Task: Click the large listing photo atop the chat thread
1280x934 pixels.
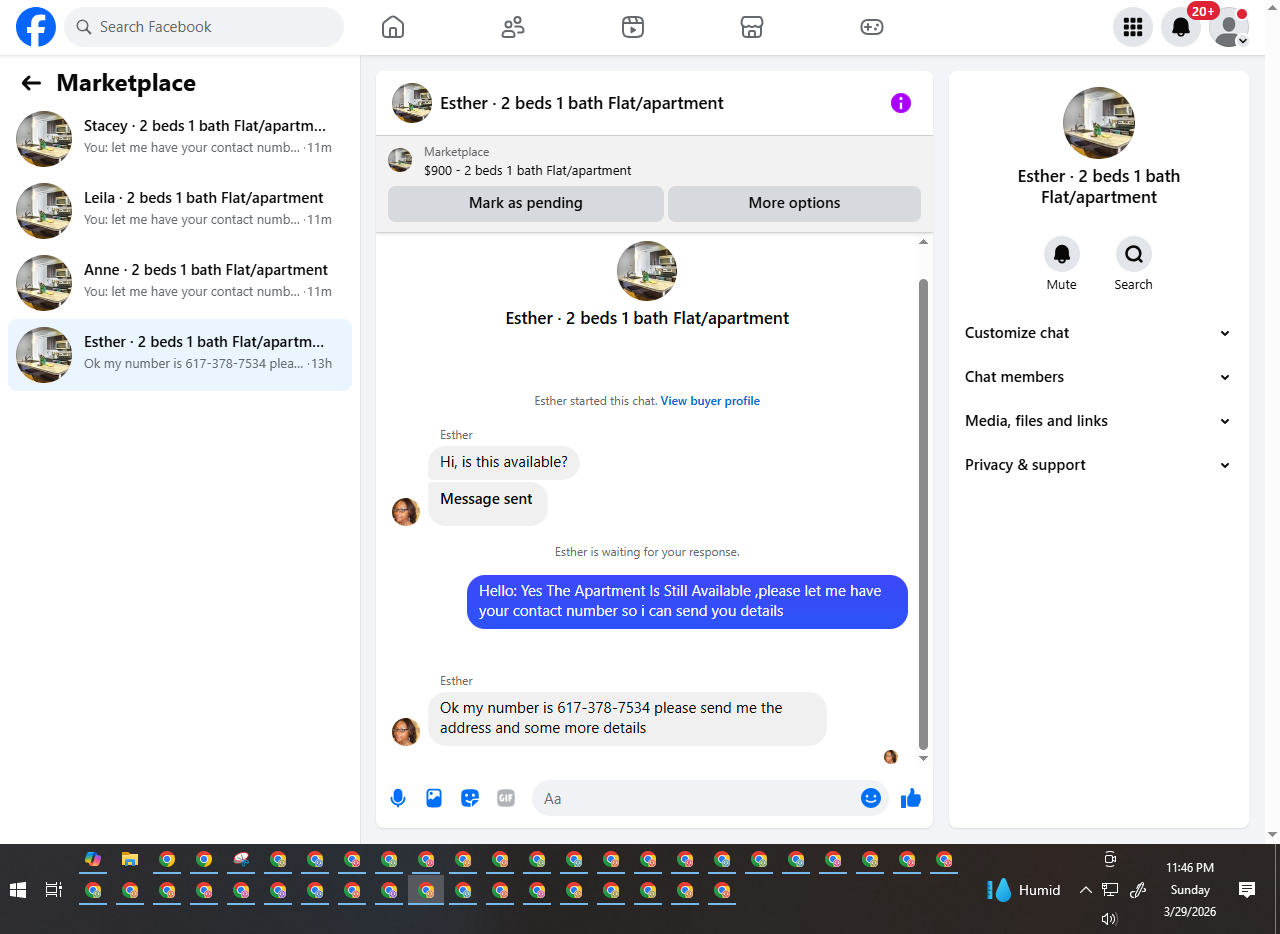Action: (647, 271)
